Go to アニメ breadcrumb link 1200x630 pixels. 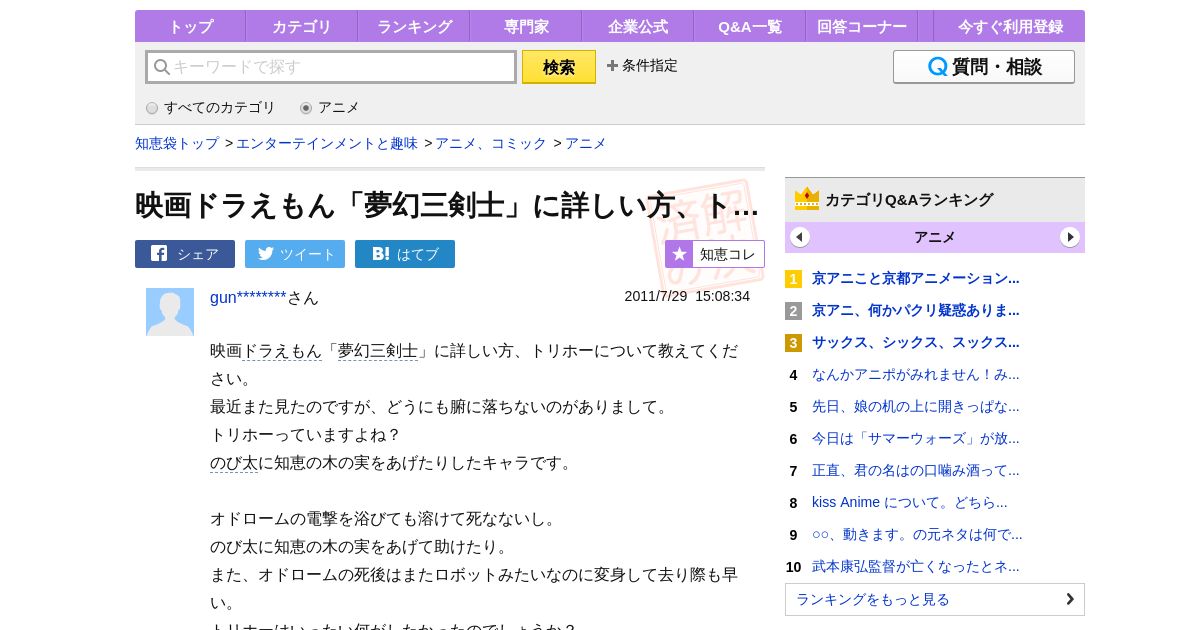click(x=586, y=143)
